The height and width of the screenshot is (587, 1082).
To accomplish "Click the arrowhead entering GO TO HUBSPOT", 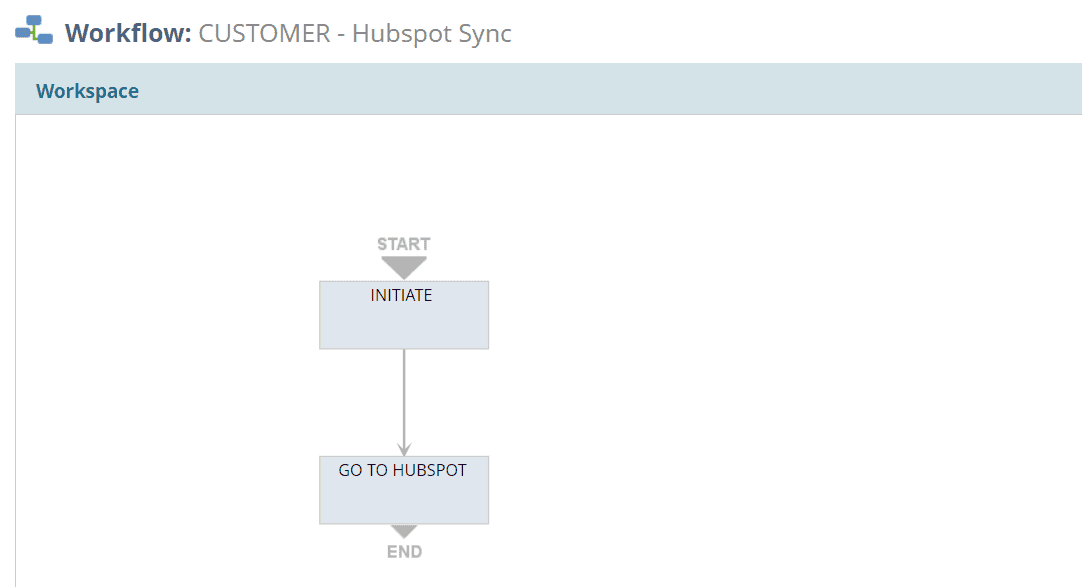I will [x=404, y=450].
